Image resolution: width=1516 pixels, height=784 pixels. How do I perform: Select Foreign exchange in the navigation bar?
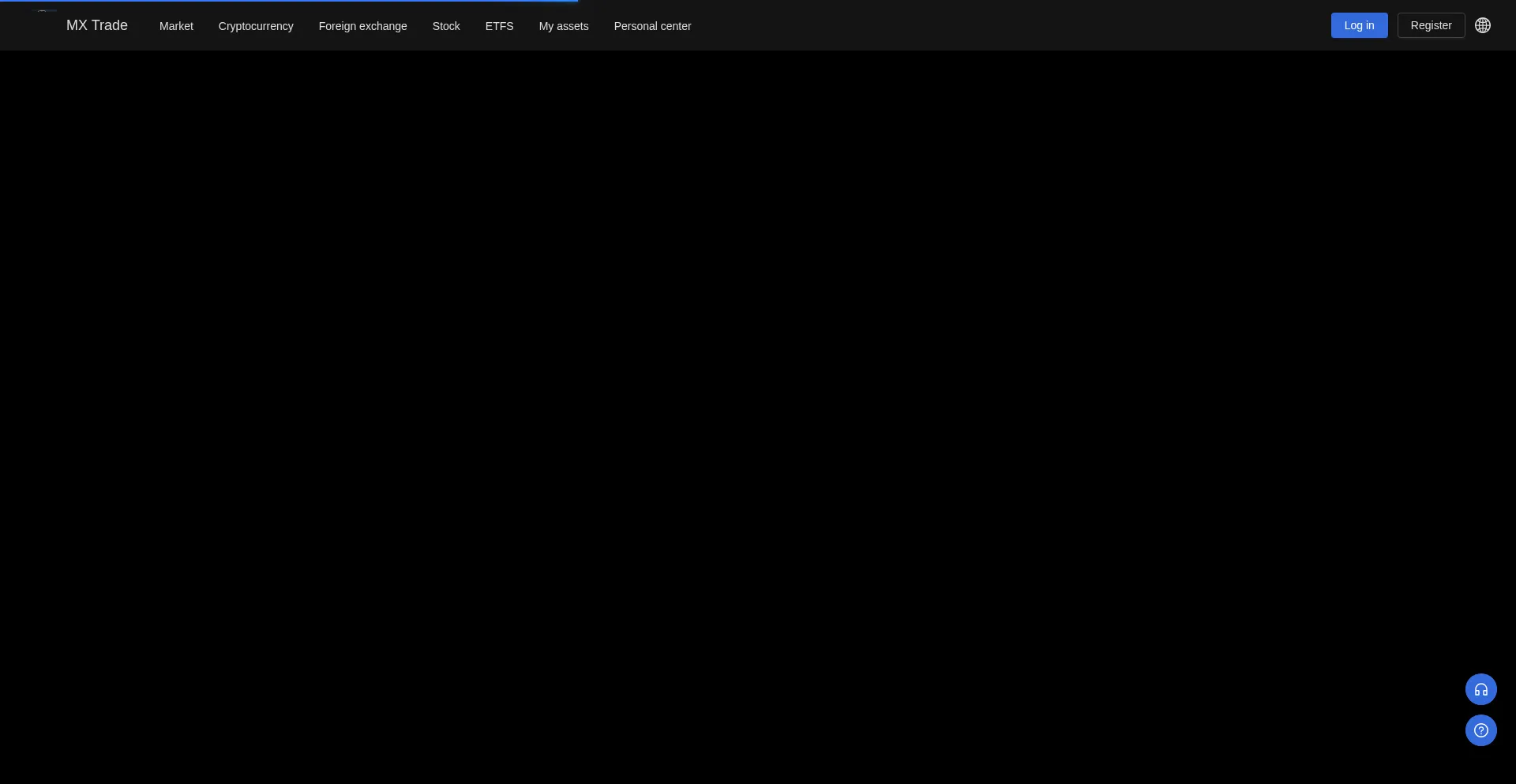pyautogui.click(x=362, y=26)
